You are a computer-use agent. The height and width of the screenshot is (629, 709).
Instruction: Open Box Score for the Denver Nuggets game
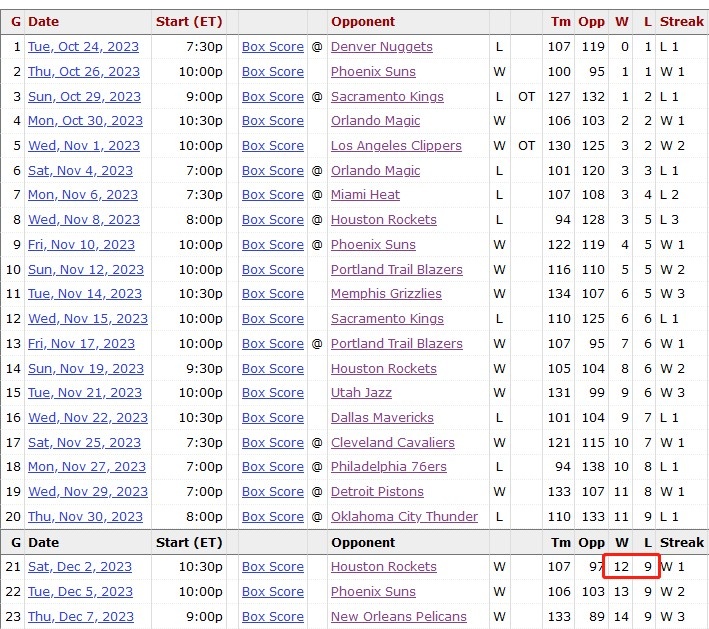(x=272, y=47)
